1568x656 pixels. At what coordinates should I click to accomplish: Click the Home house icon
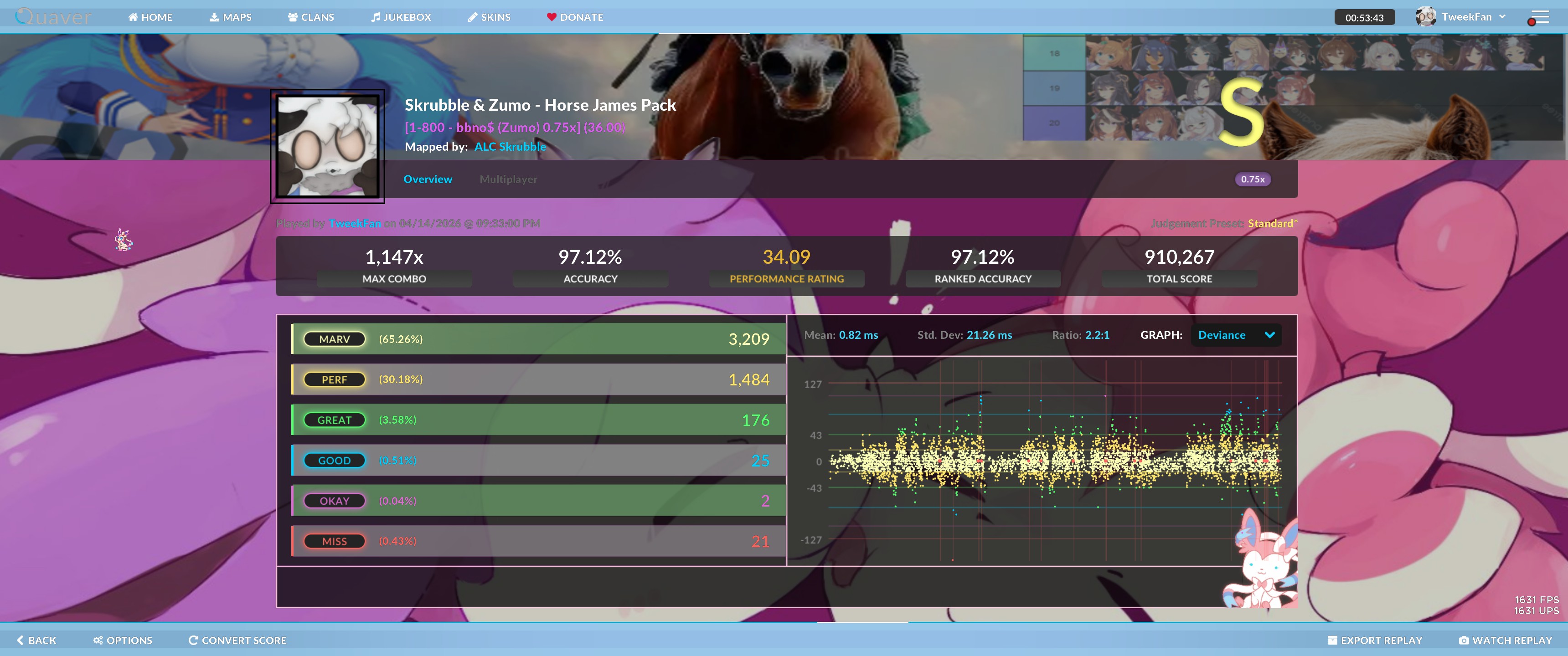coord(133,17)
